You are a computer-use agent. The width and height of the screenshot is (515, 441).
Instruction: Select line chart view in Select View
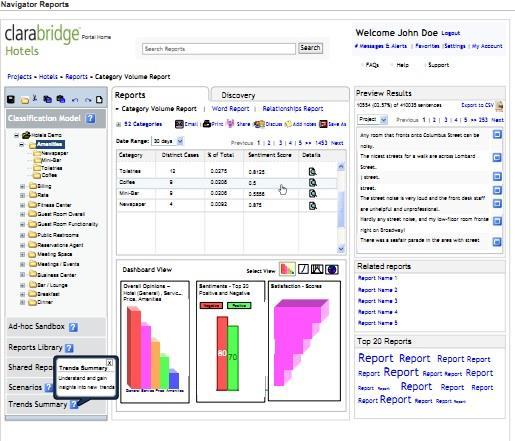point(303,269)
